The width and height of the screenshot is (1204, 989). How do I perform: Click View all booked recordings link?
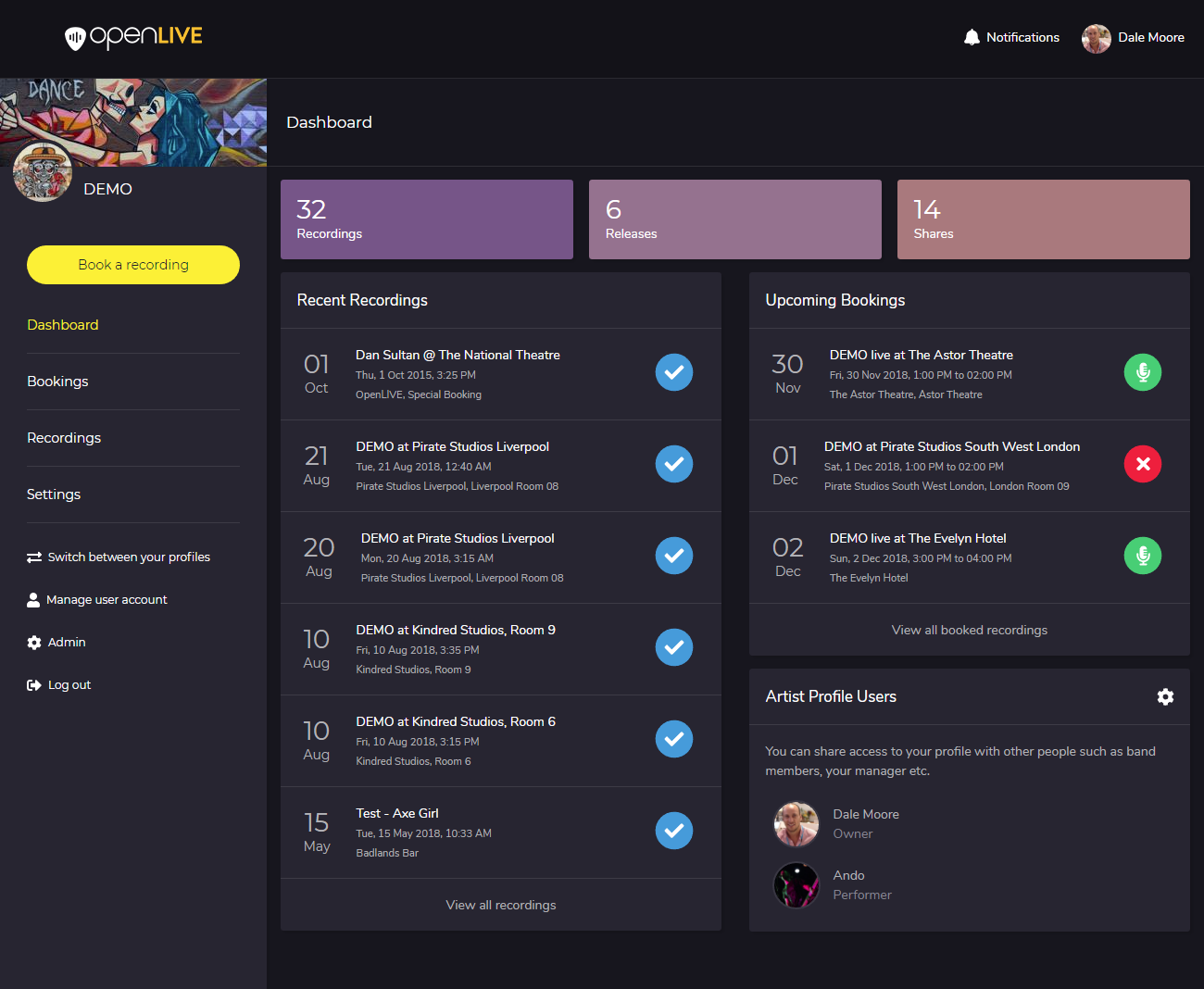tap(969, 630)
